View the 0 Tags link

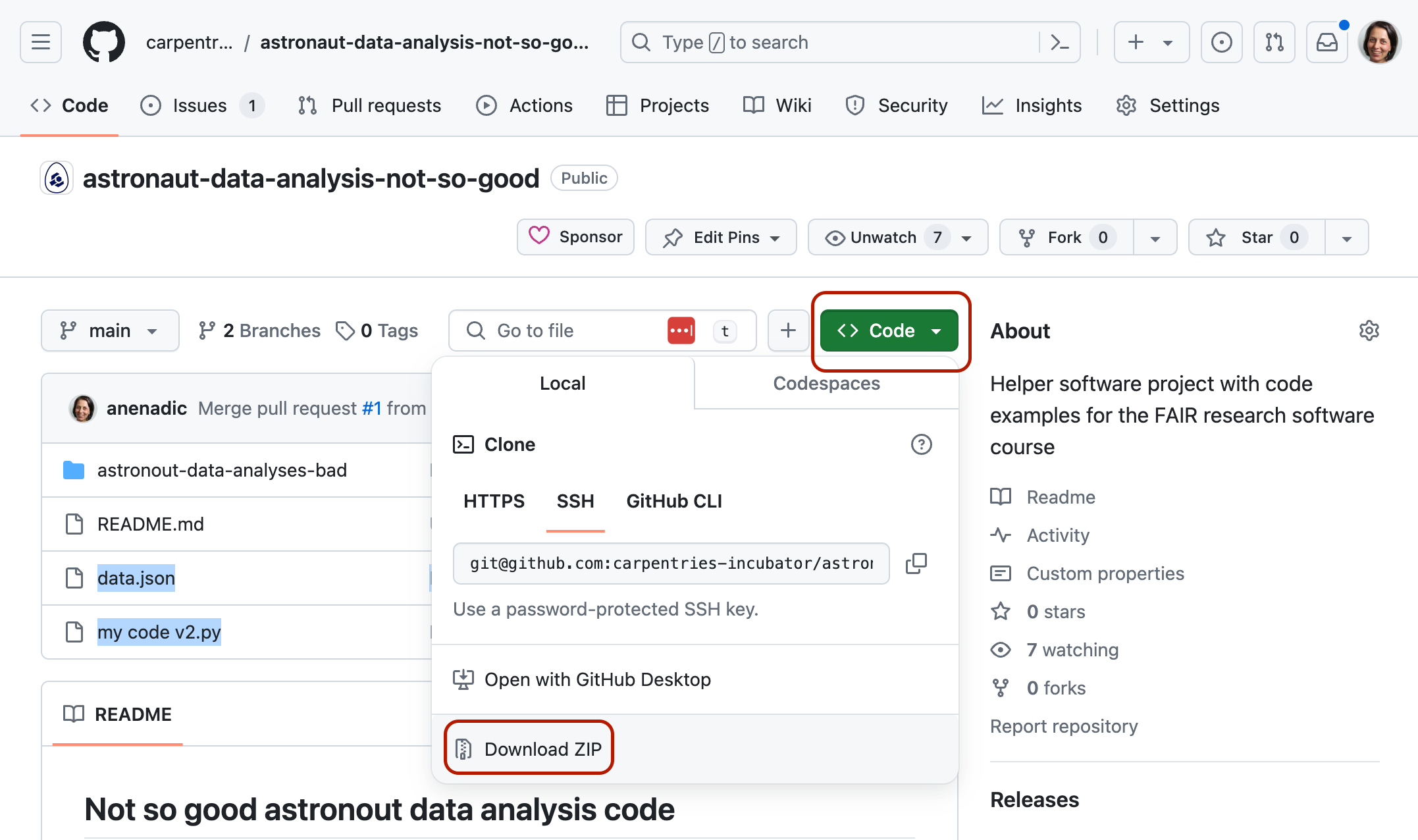tap(377, 330)
